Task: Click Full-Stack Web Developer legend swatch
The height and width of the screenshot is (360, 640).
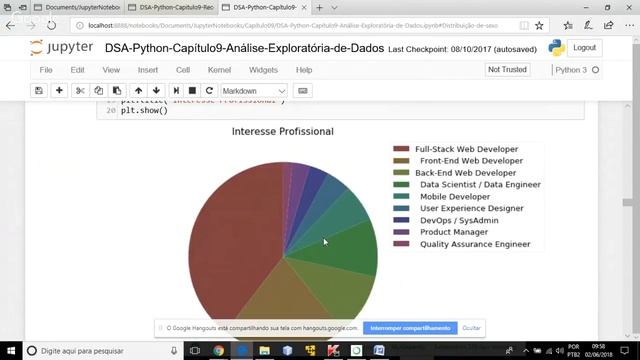Action: point(401,149)
